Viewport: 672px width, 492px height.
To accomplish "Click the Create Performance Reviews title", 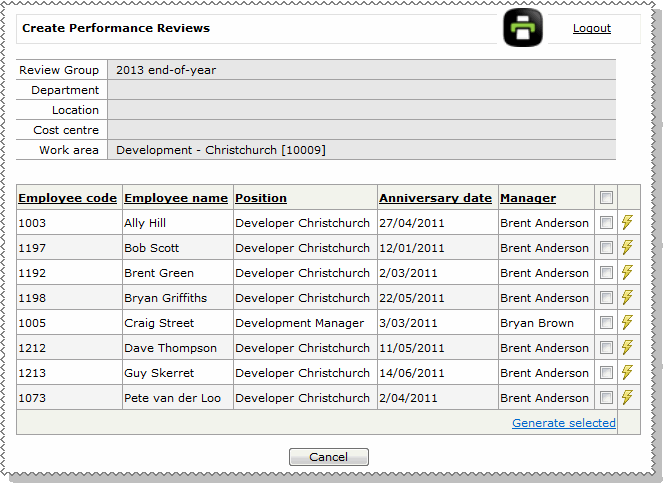I will tap(116, 28).
